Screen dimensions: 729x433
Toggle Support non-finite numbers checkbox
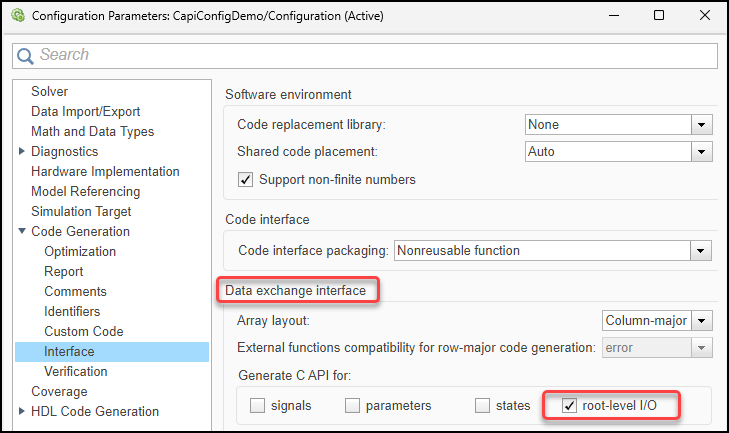pos(244,180)
